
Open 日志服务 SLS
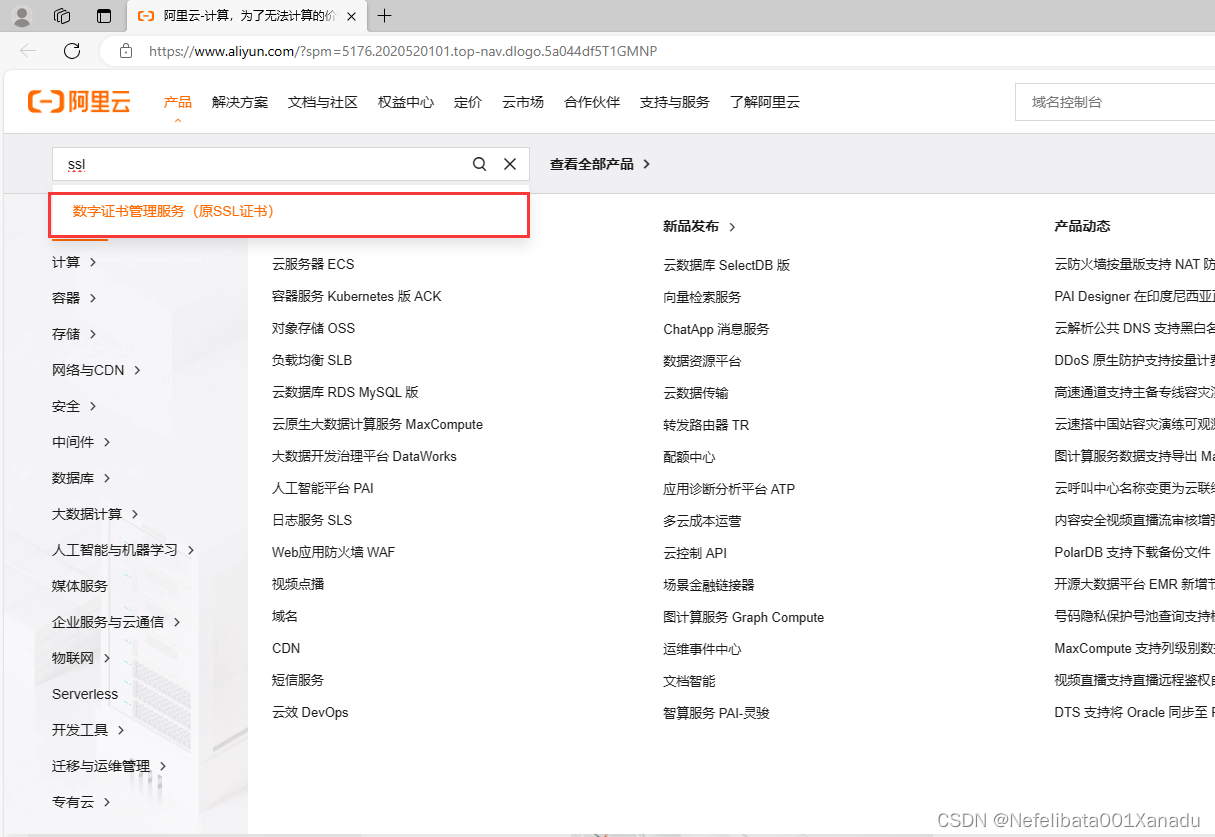pos(312,520)
